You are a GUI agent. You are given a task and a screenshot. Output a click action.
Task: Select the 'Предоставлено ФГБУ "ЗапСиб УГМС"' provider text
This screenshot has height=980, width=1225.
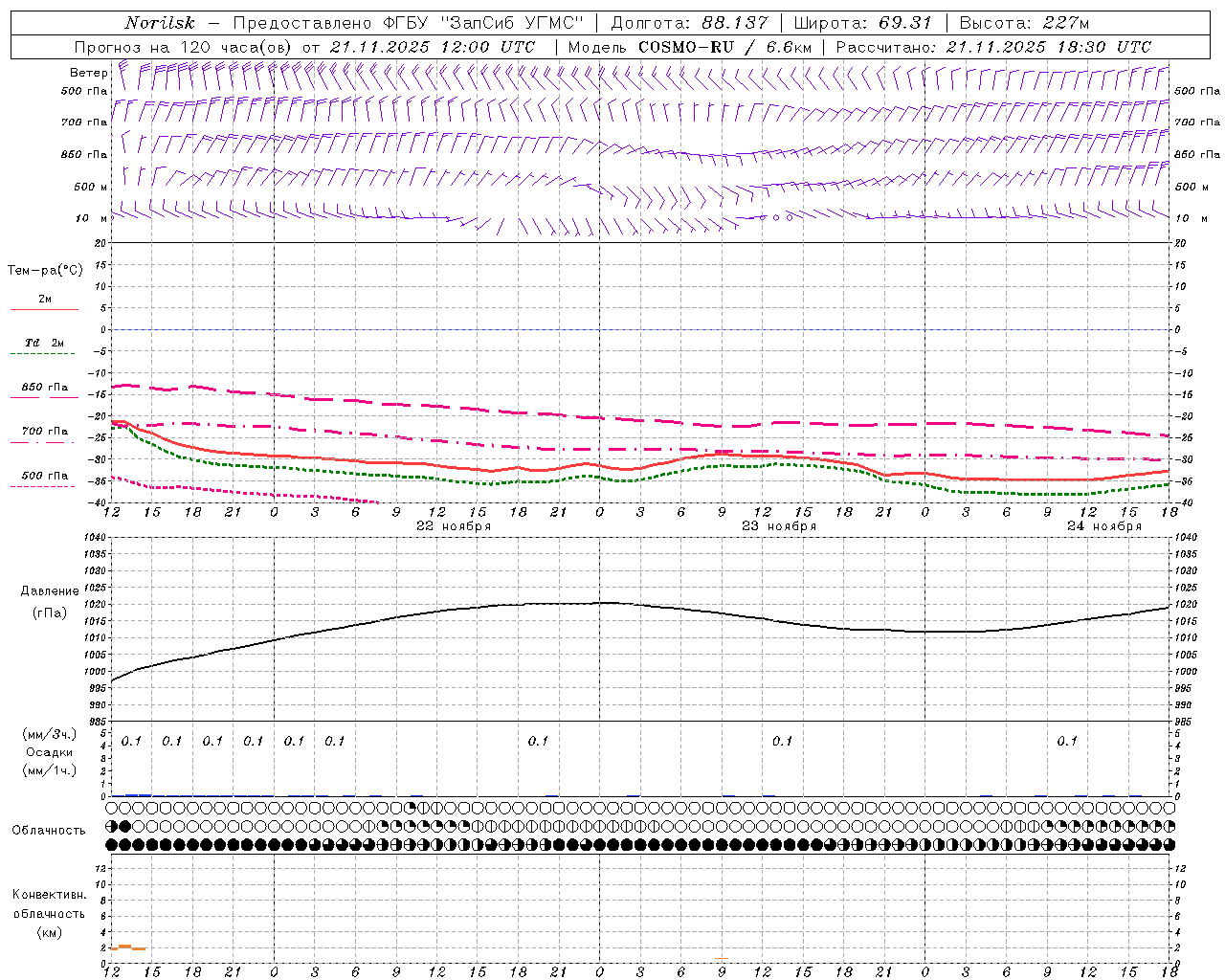point(409,23)
